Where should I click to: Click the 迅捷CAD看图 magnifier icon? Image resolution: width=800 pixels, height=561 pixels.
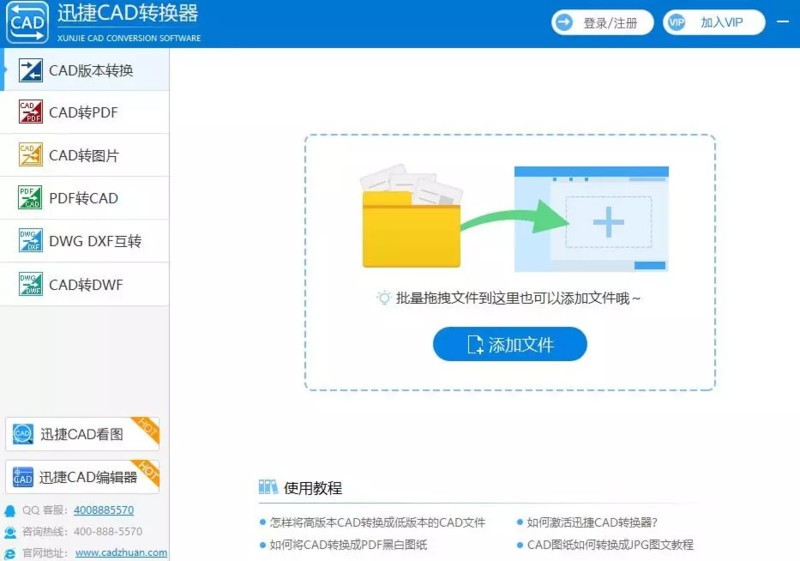pyautogui.click(x=23, y=434)
